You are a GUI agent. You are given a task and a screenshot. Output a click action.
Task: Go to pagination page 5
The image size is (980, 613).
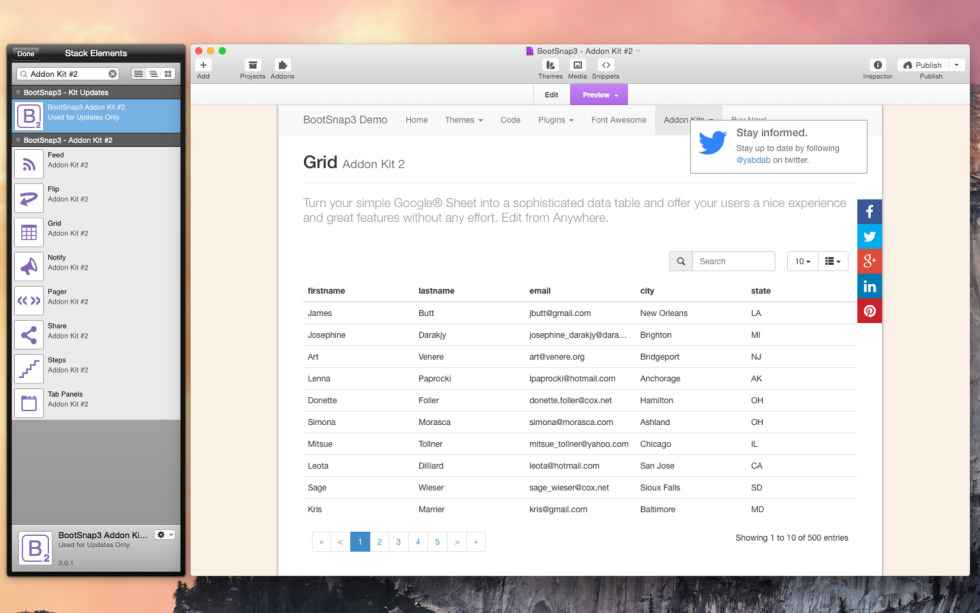437,542
